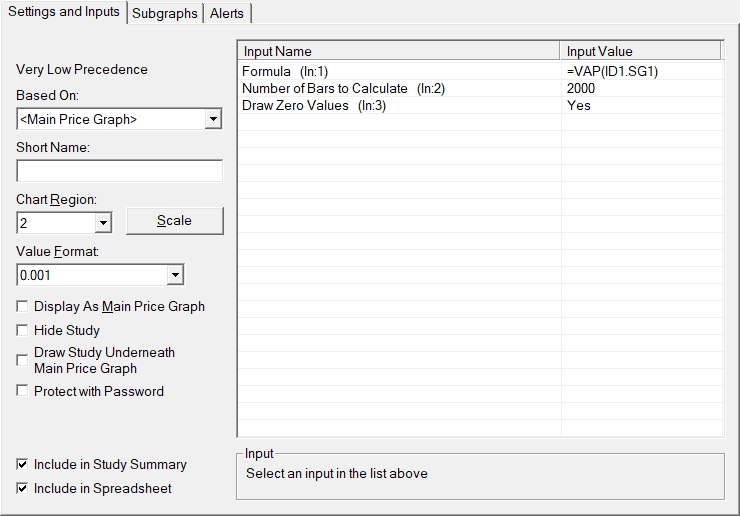This screenshot has width=740, height=516.
Task: Open the Alerts tab
Action: (x=227, y=13)
